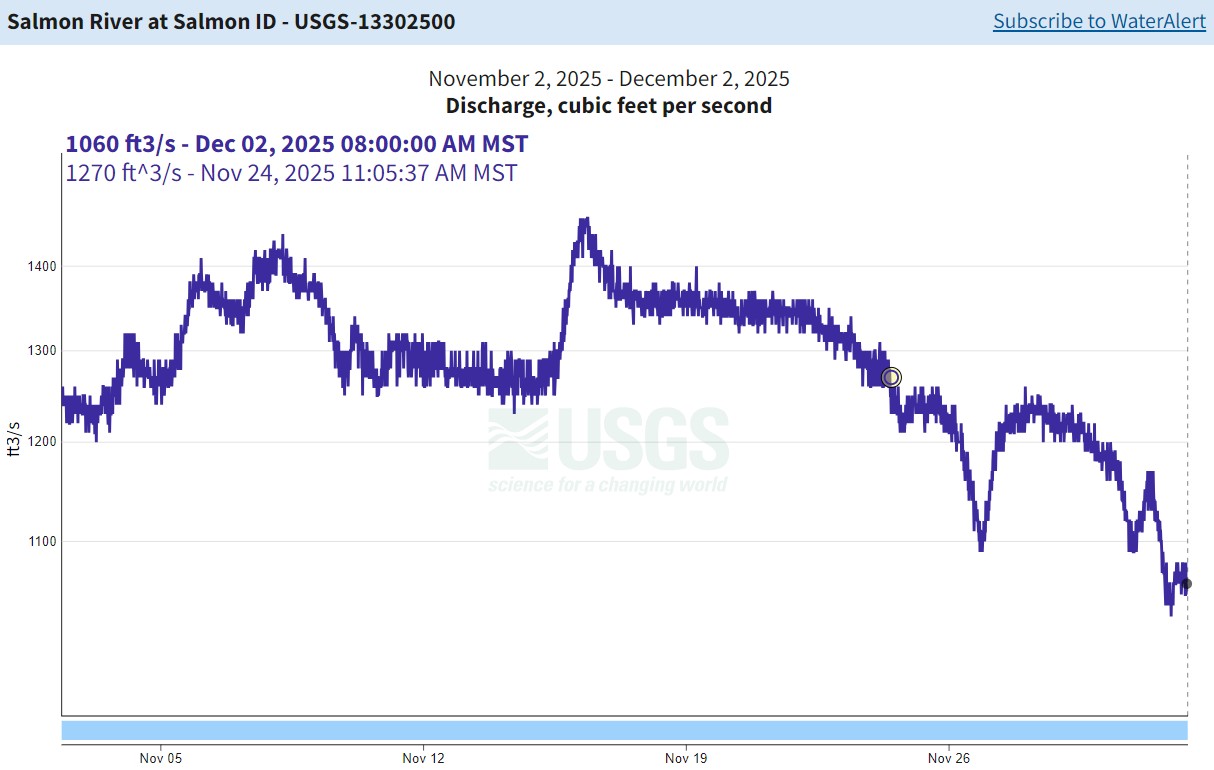This screenshot has height=770, width=1214.
Task: Click the light blue time range brush bar
Action: [x=624, y=730]
